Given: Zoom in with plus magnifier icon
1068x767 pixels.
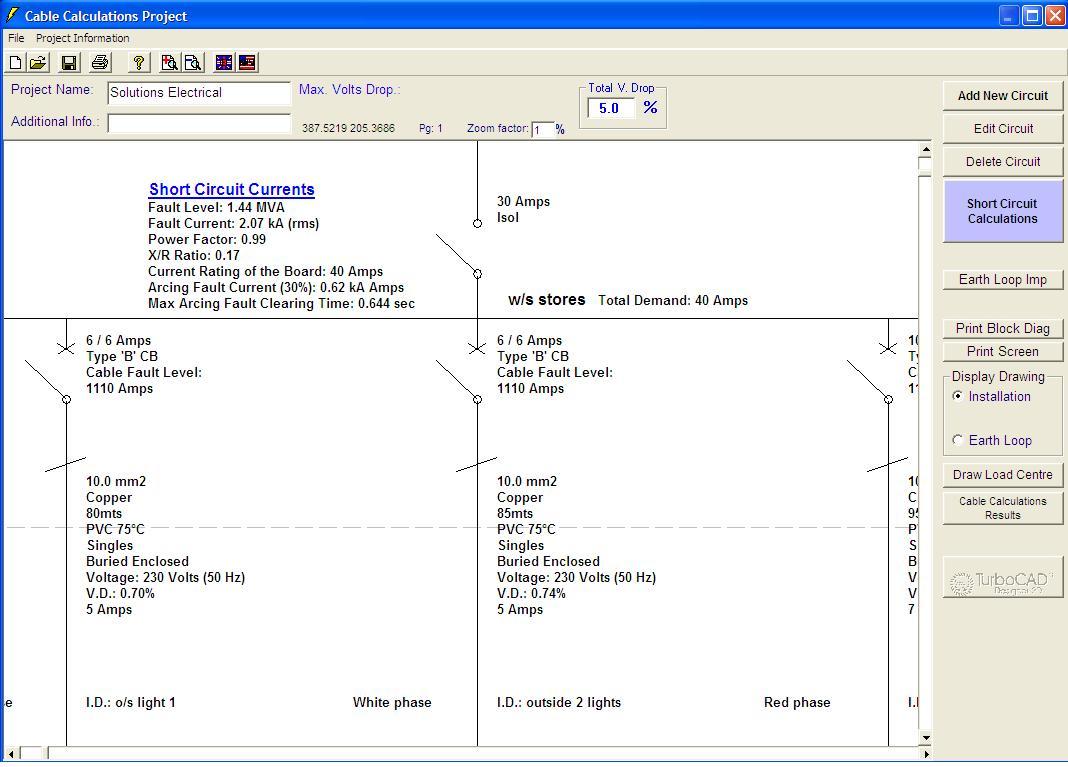Looking at the screenshot, I should pos(169,63).
